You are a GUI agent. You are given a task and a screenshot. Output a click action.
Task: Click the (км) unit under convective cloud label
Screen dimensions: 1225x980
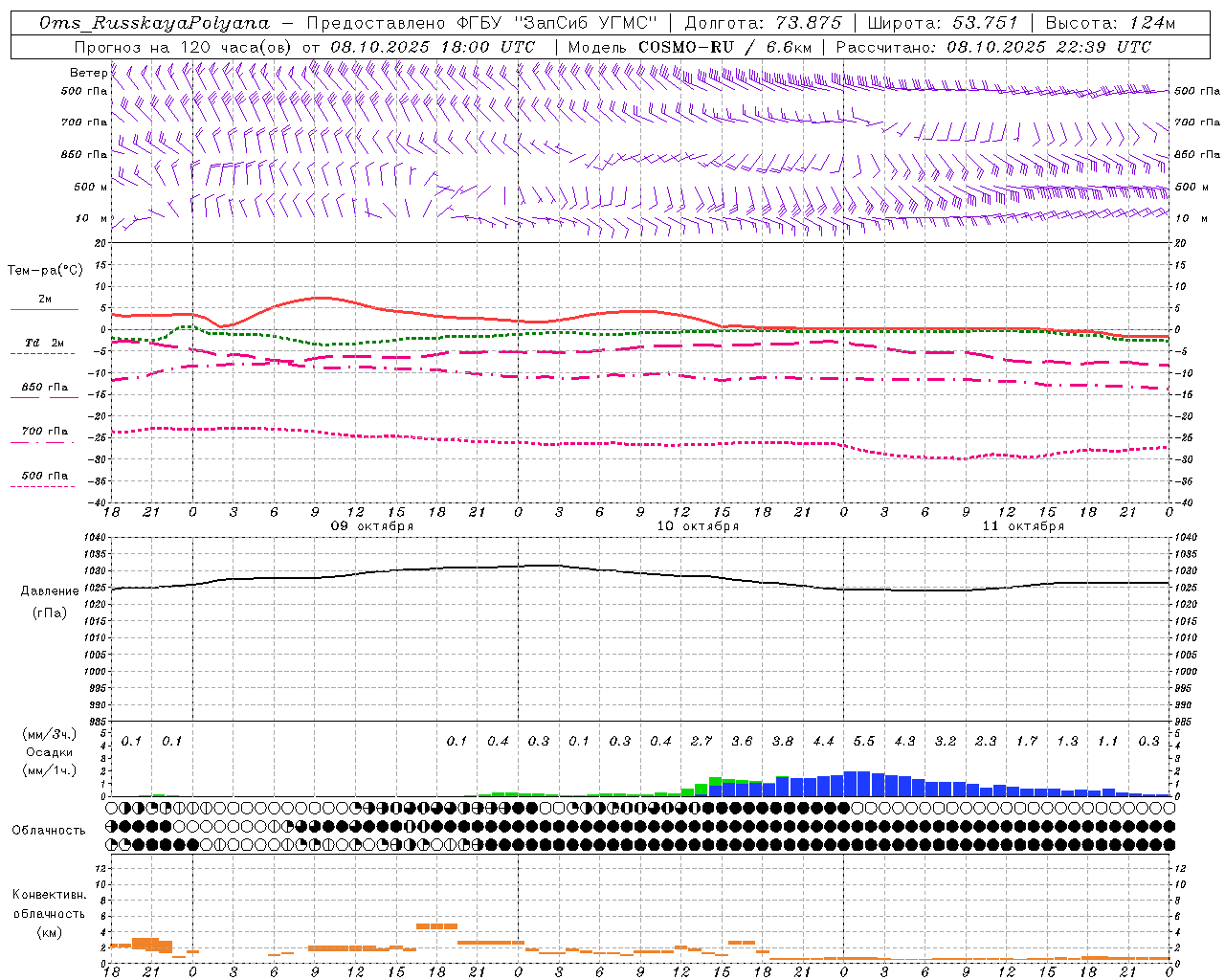(x=49, y=932)
